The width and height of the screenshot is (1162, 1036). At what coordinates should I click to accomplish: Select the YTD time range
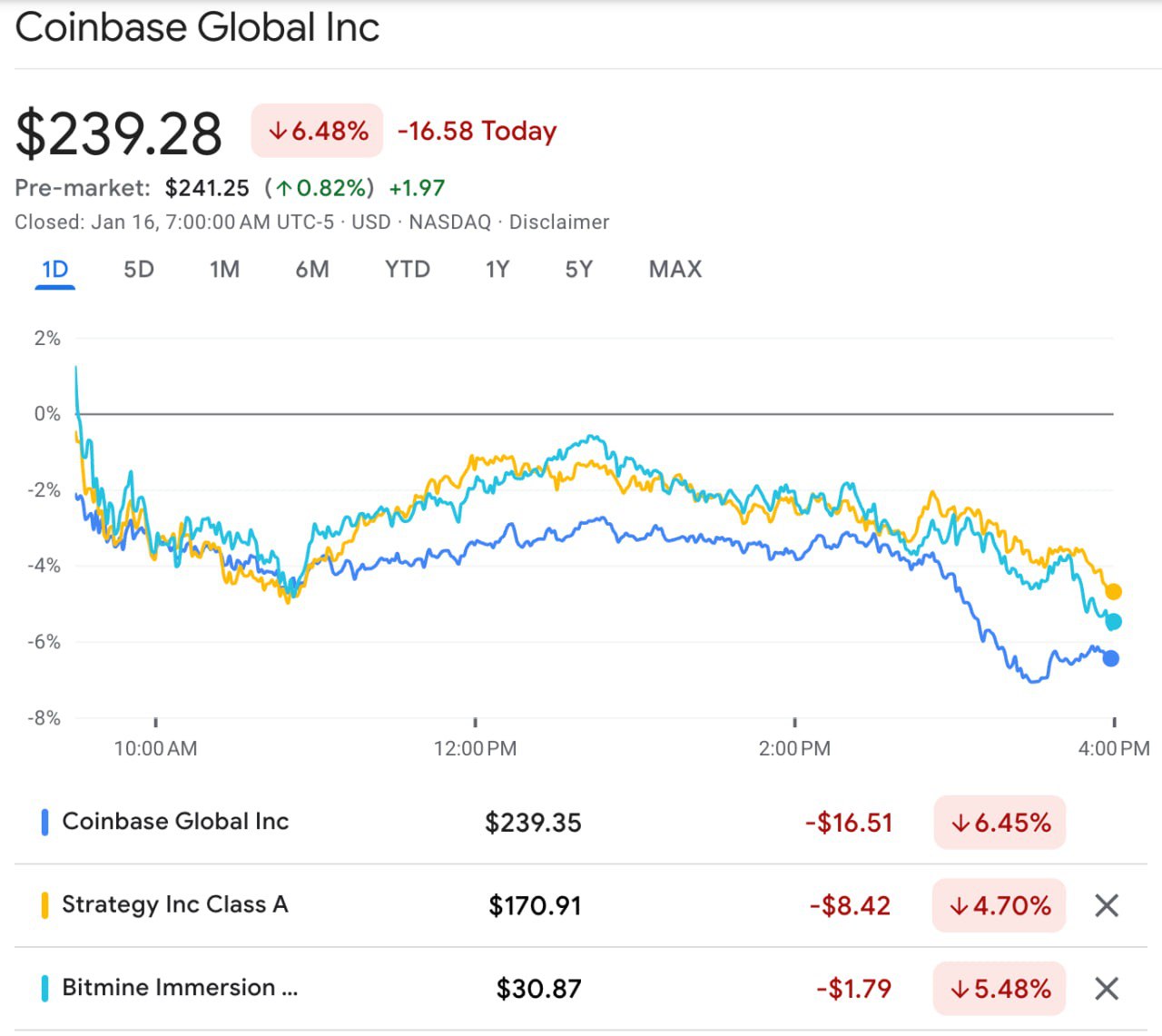tap(407, 270)
